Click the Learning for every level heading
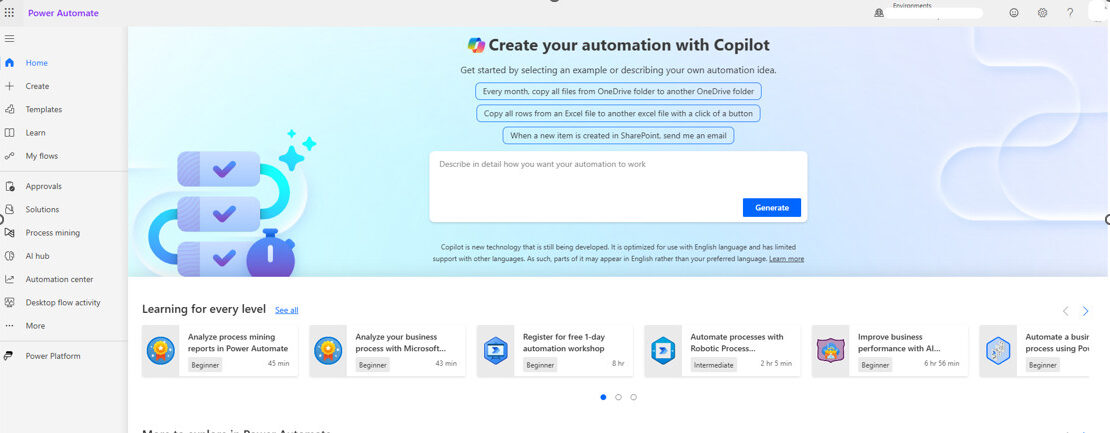The width and height of the screenshot is (1110, 433). pos(204,309)
